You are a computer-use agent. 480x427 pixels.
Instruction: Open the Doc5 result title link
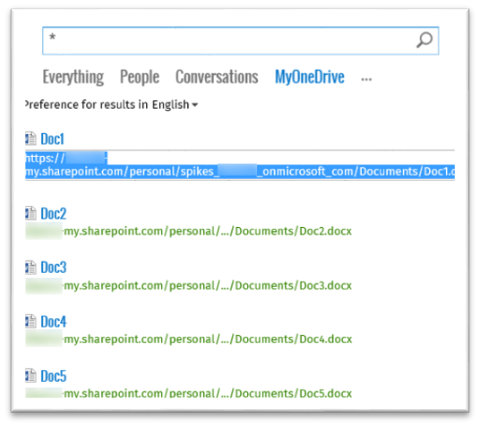[53, 376]
